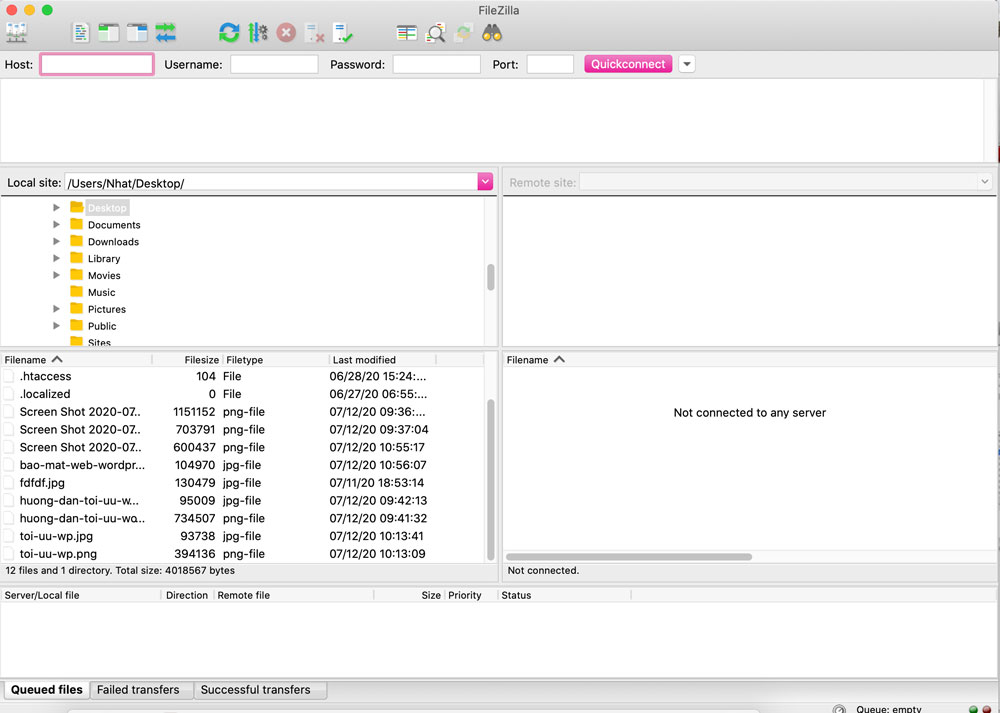Toggle remote directory tree display icon
Screen dimensions: 1000x713
(136, 33)
